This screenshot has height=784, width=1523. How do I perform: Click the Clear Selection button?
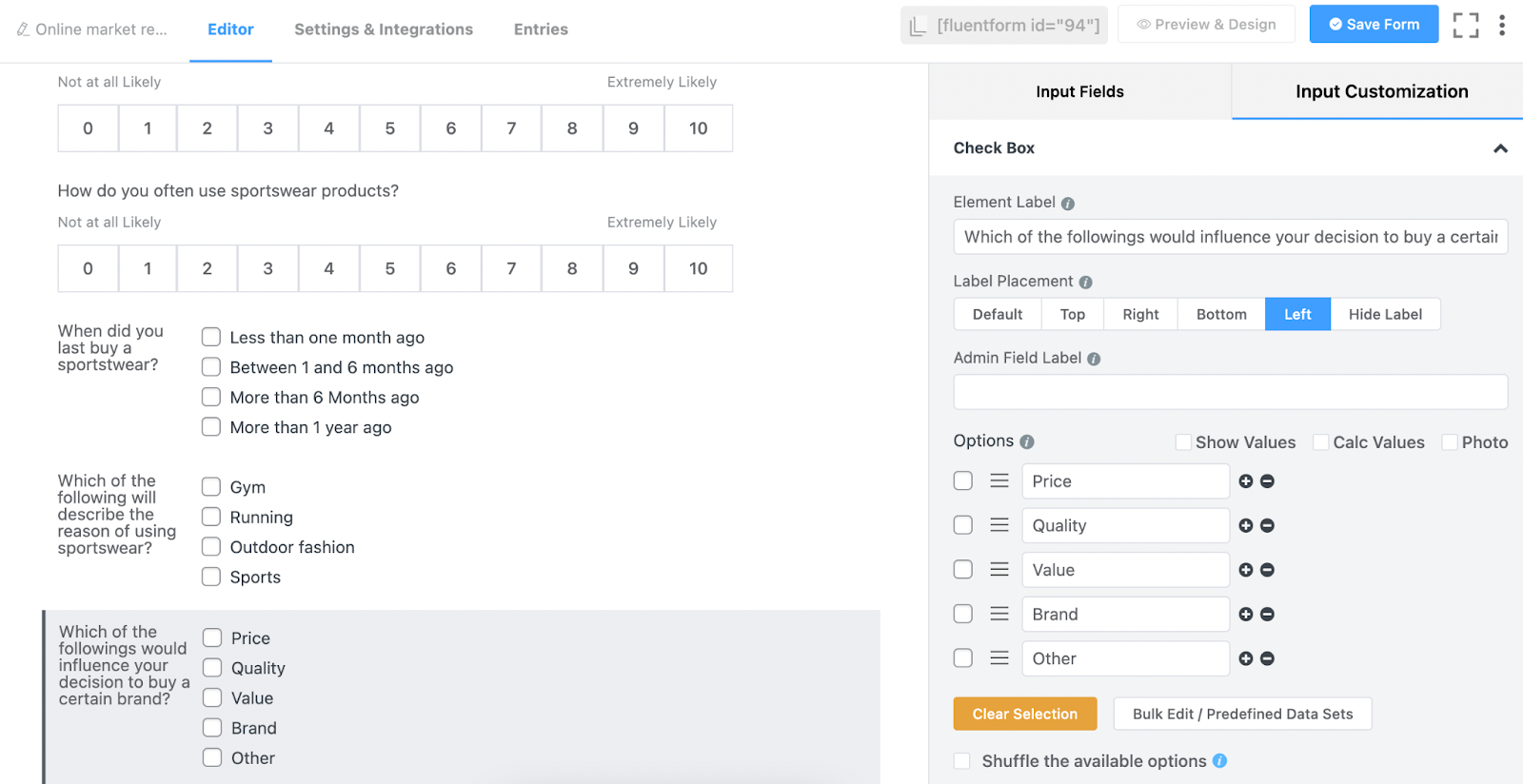pyautogui.click(x=1025, y=715)
